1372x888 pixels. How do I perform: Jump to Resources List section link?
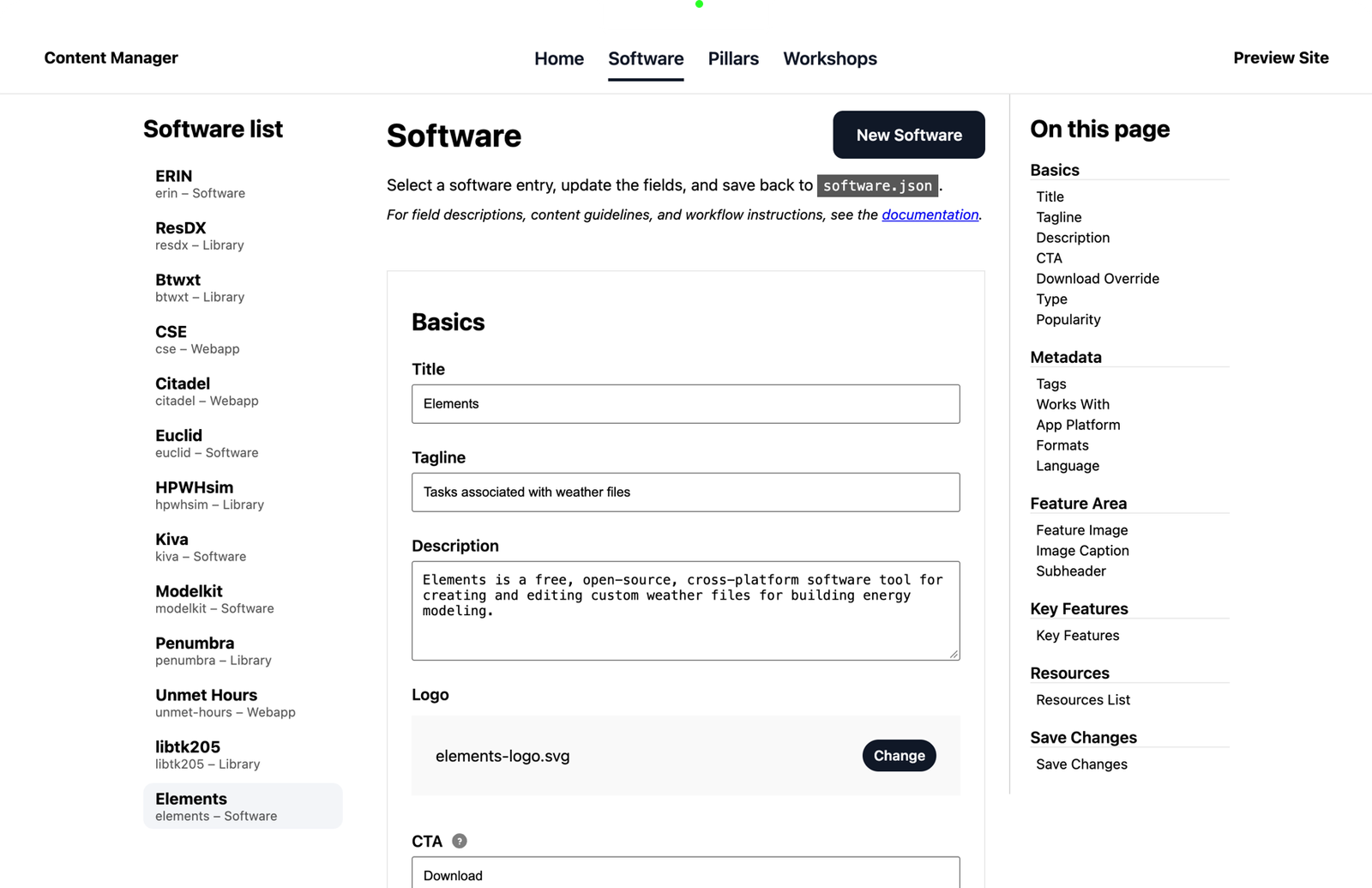pyautogui.click(x=1083, y=700)
